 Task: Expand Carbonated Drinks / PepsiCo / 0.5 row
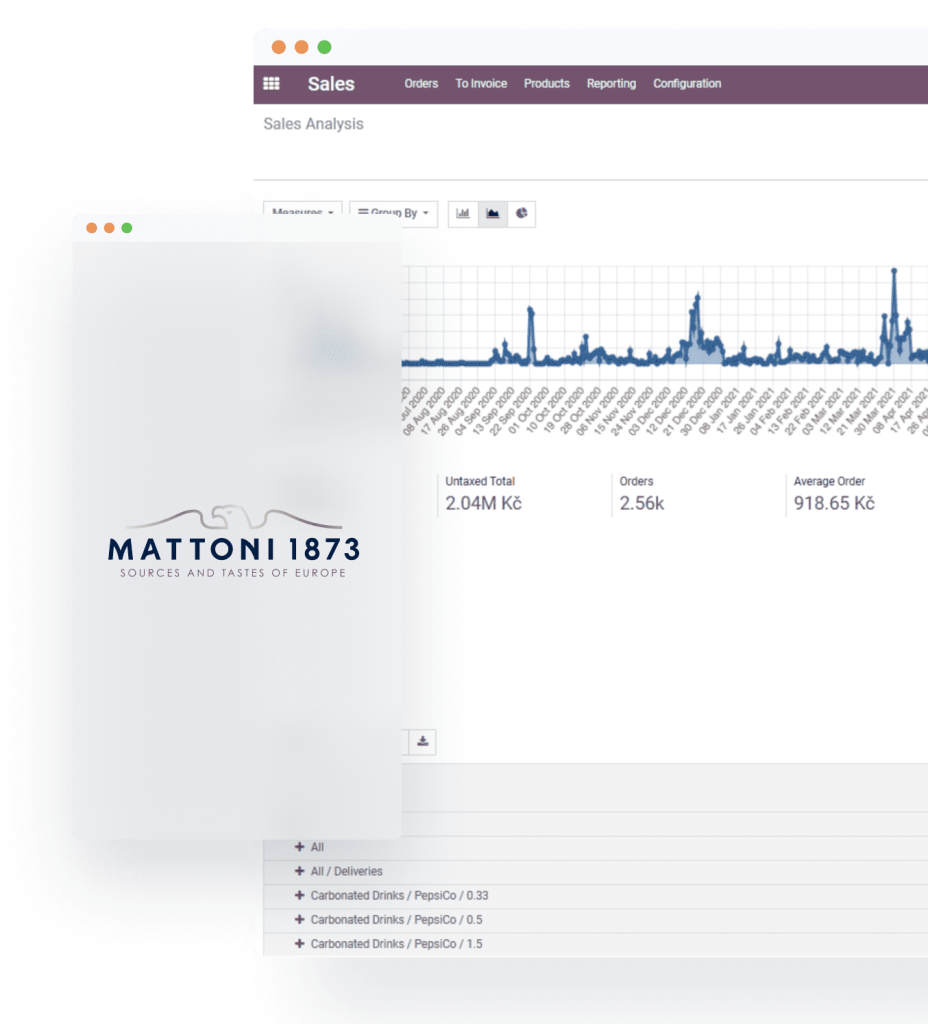point(300,920)
